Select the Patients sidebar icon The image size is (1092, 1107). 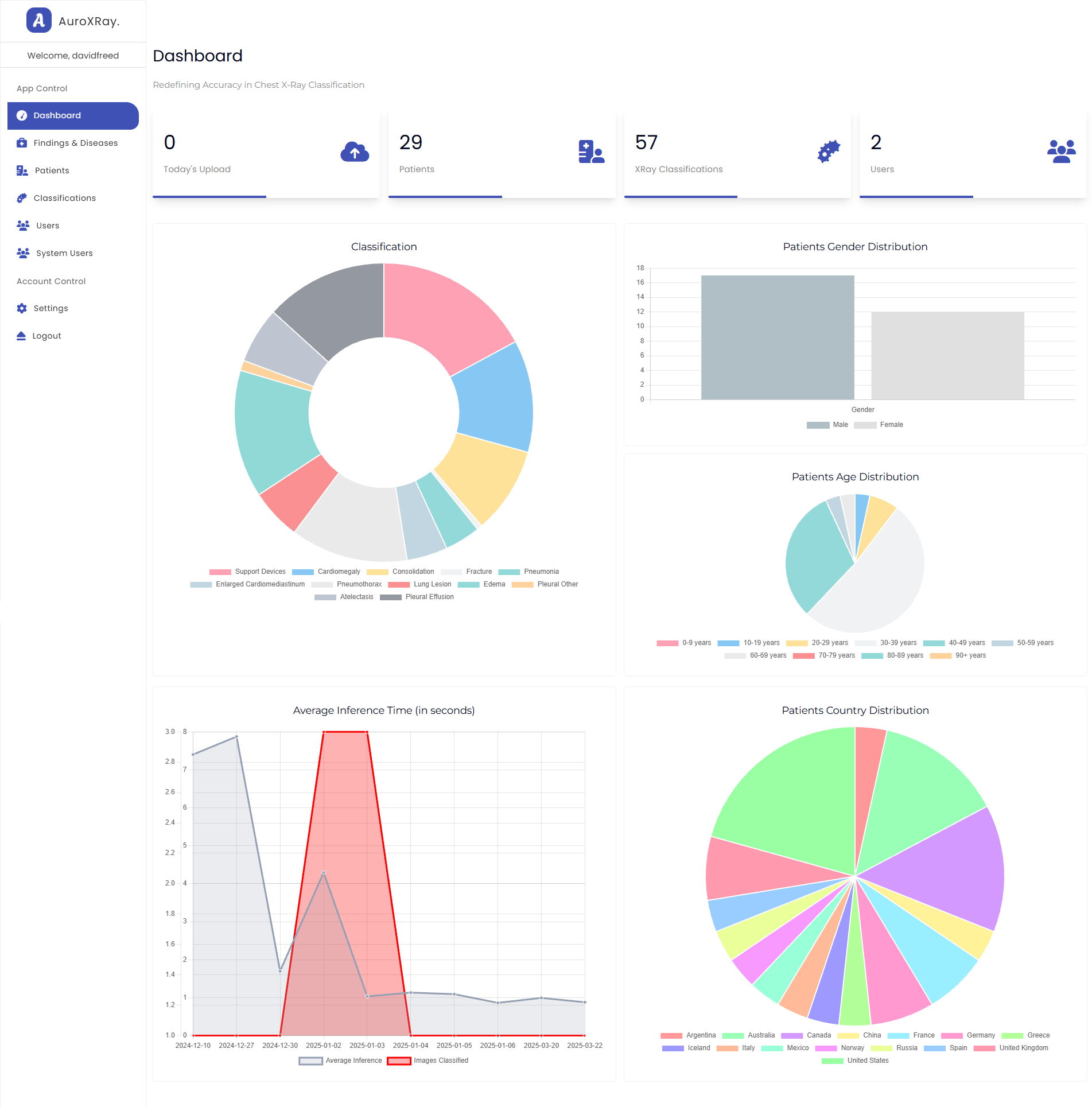coord(22,170)
